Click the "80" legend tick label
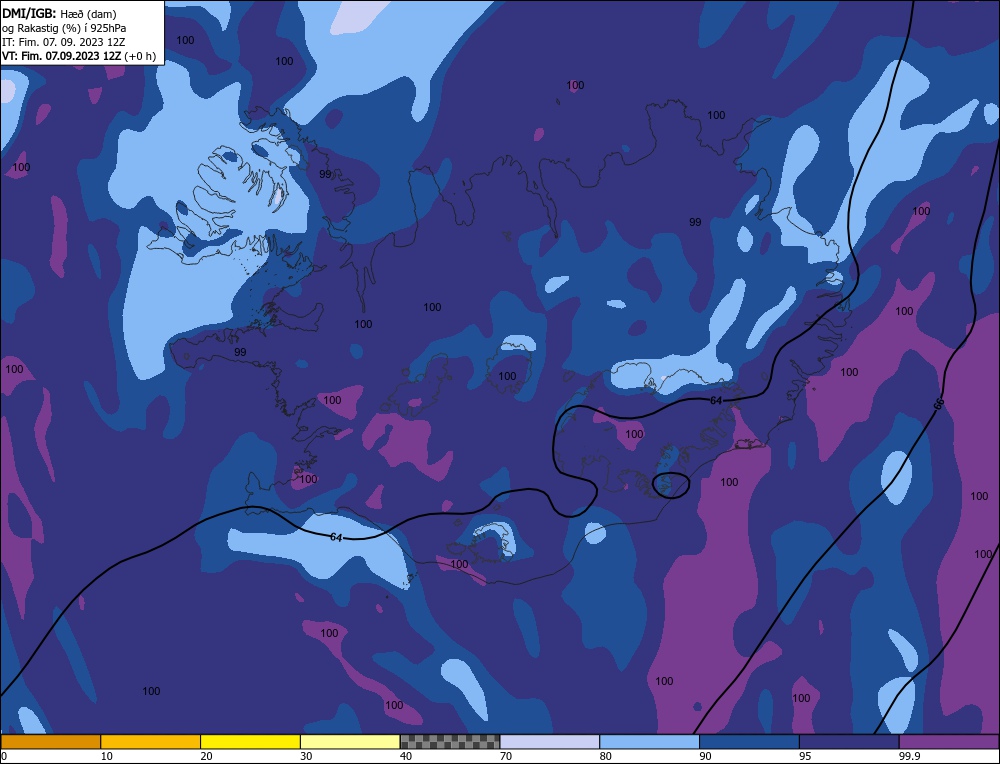Image resolution: width=1000 pixels, height=764 pixels. point(605,756)
